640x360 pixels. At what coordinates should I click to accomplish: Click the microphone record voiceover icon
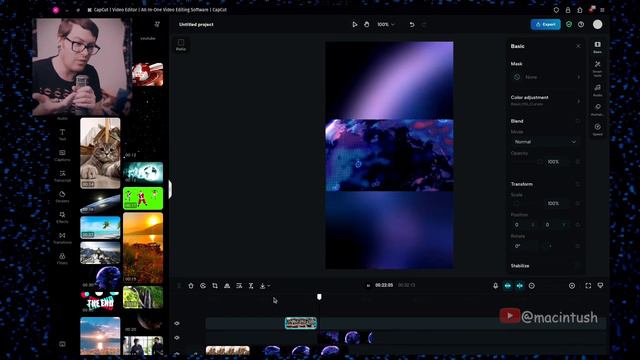(x=496, y=286)
